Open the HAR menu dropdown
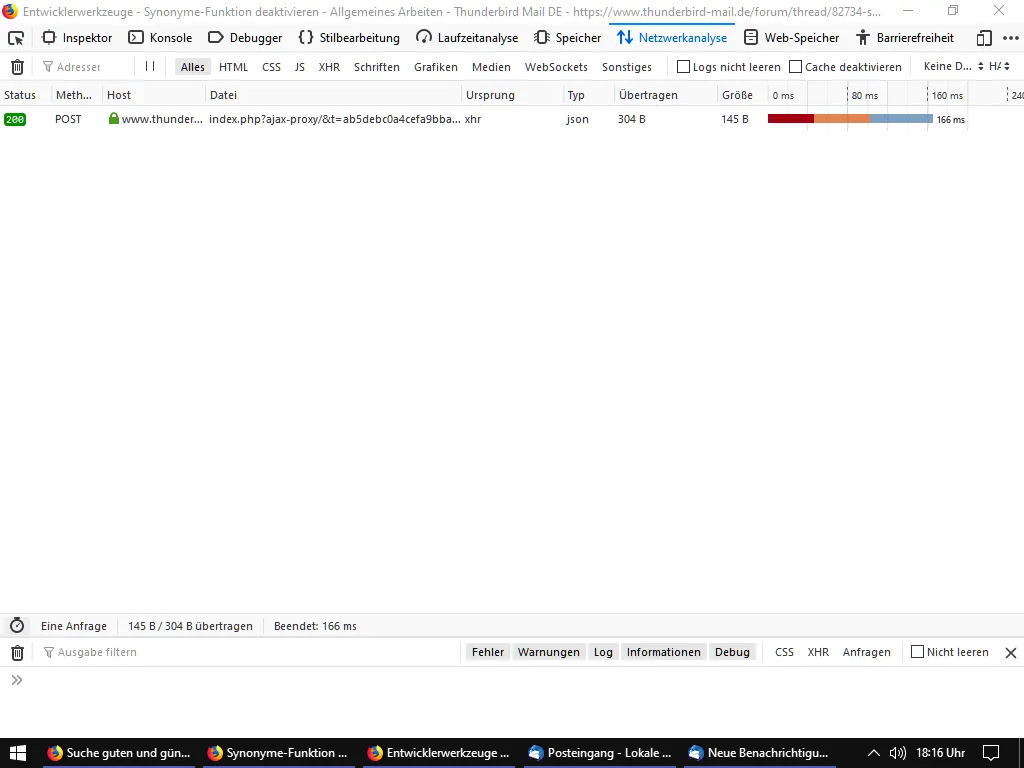The image size is (1024, 768). pyautogui.click(x=999, y=66)
